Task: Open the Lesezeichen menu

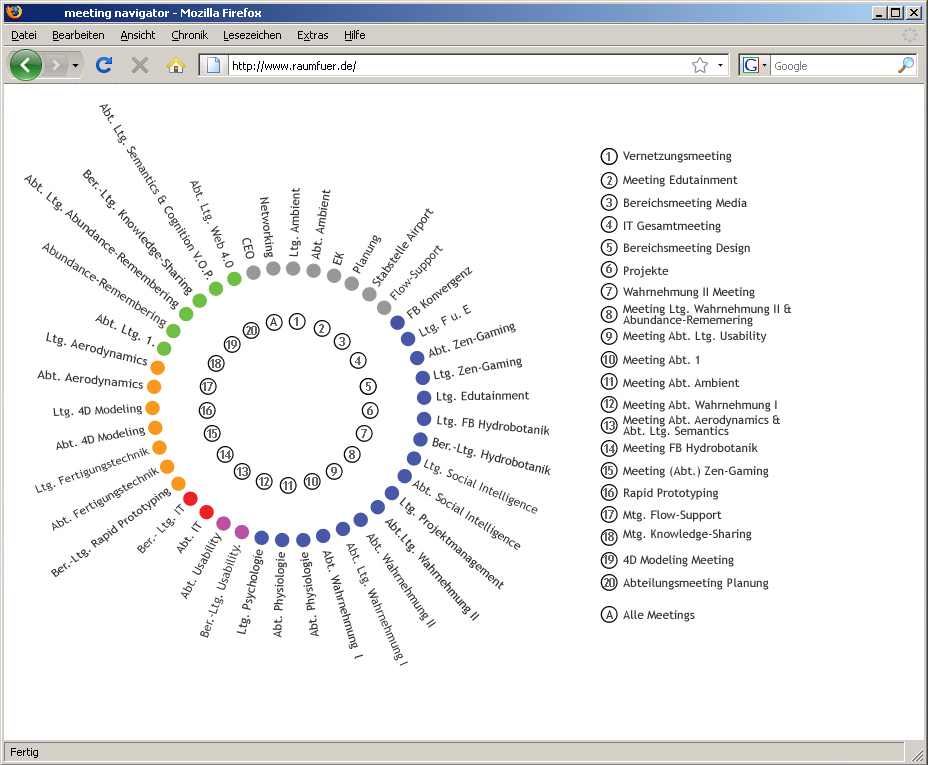Action: 252,35
